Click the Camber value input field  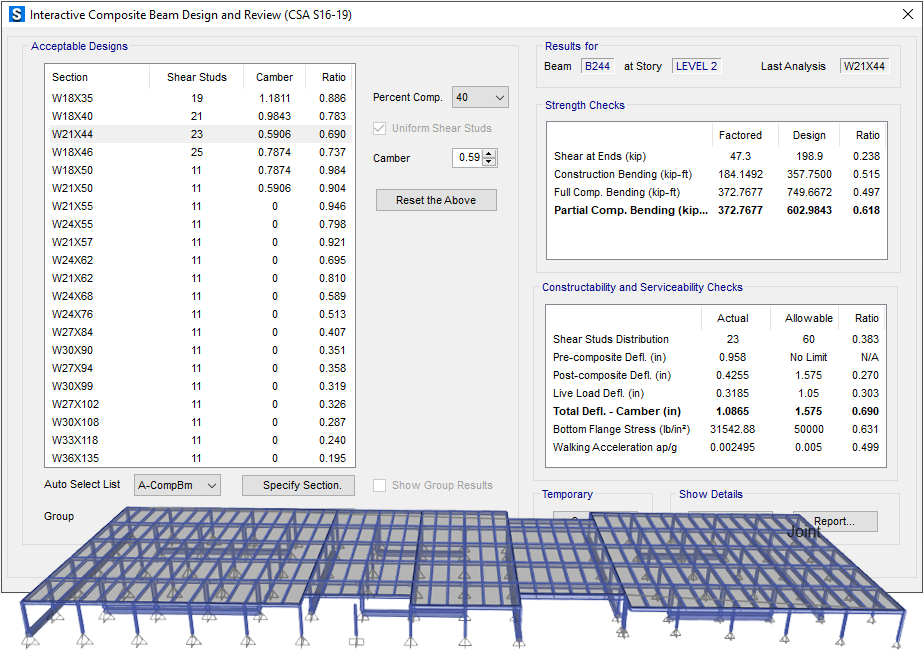pyautogui.click(x=465, y=158)
